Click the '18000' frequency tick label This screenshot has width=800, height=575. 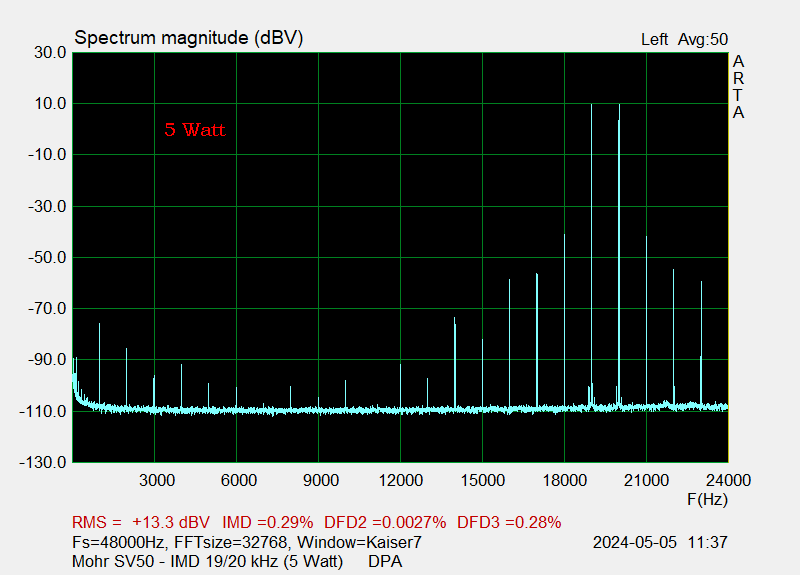point(565,480)
